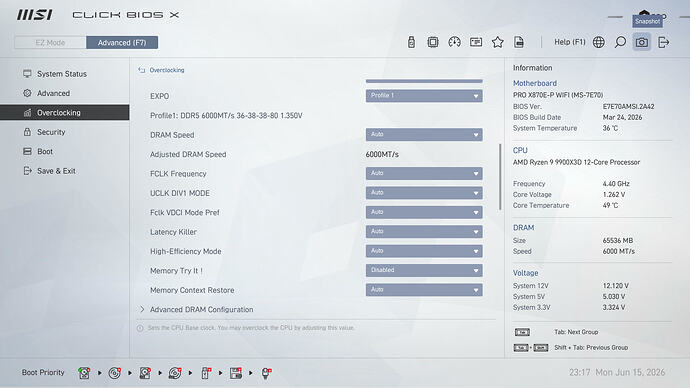Viewport: 690px width, 388px height.
Task: Take a Snapshot with the camera icon
Action: pos(642,42)
